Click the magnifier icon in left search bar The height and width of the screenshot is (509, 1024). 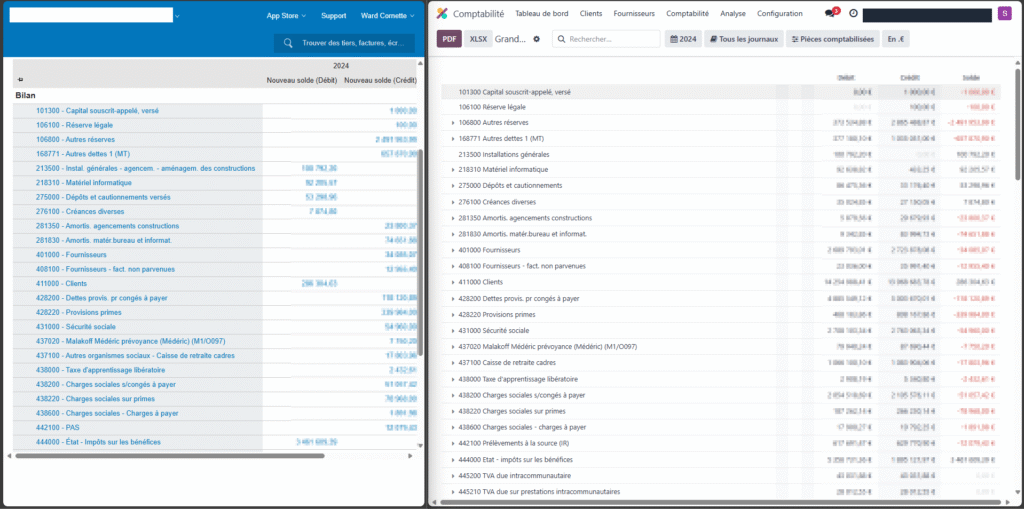(289, 43)
